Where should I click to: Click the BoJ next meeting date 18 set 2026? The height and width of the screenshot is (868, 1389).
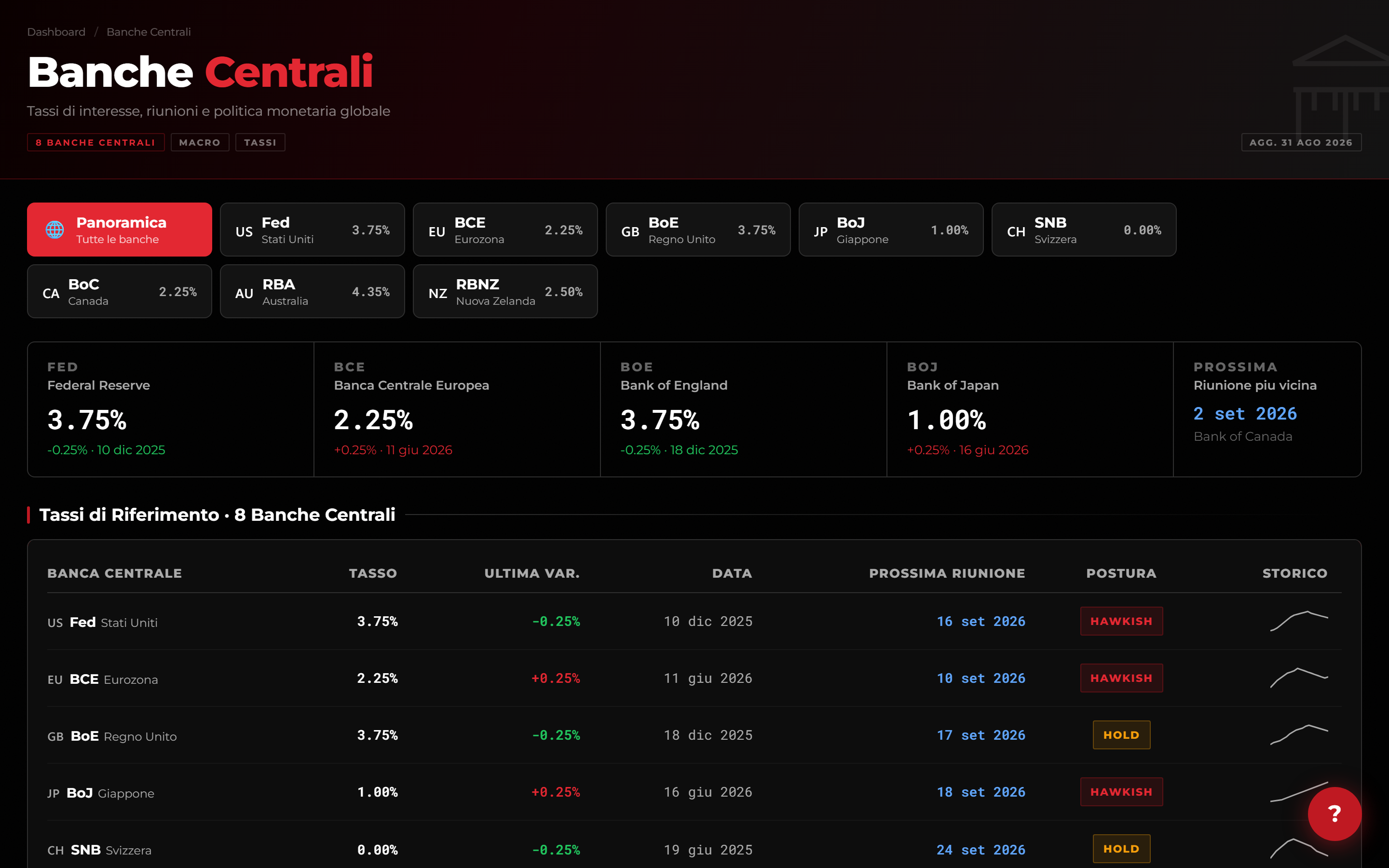tap(981, 792)
